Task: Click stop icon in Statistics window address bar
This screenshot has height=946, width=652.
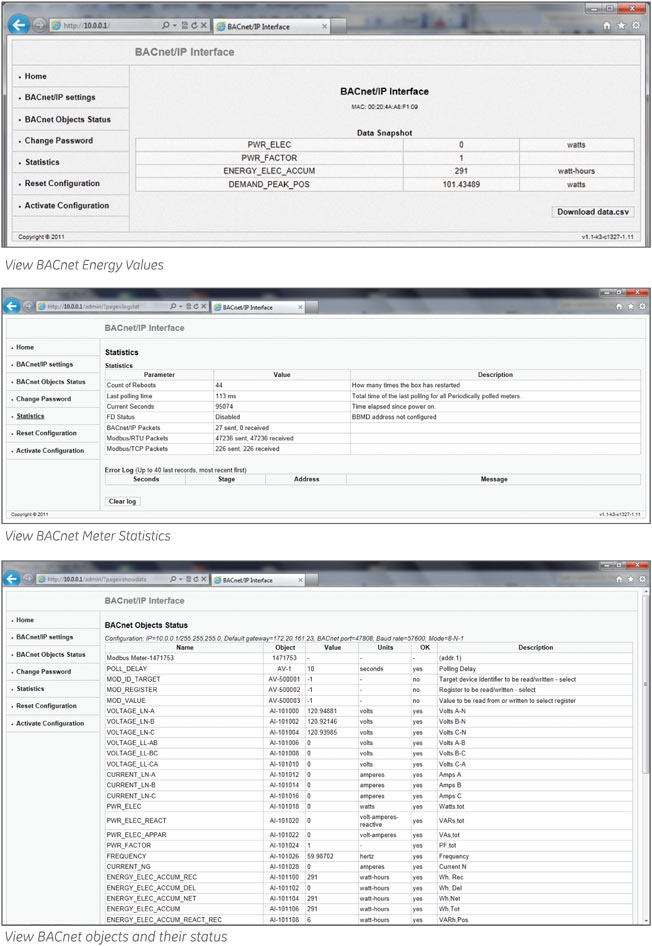Action: pyautogui.click(x=203, y=306)
